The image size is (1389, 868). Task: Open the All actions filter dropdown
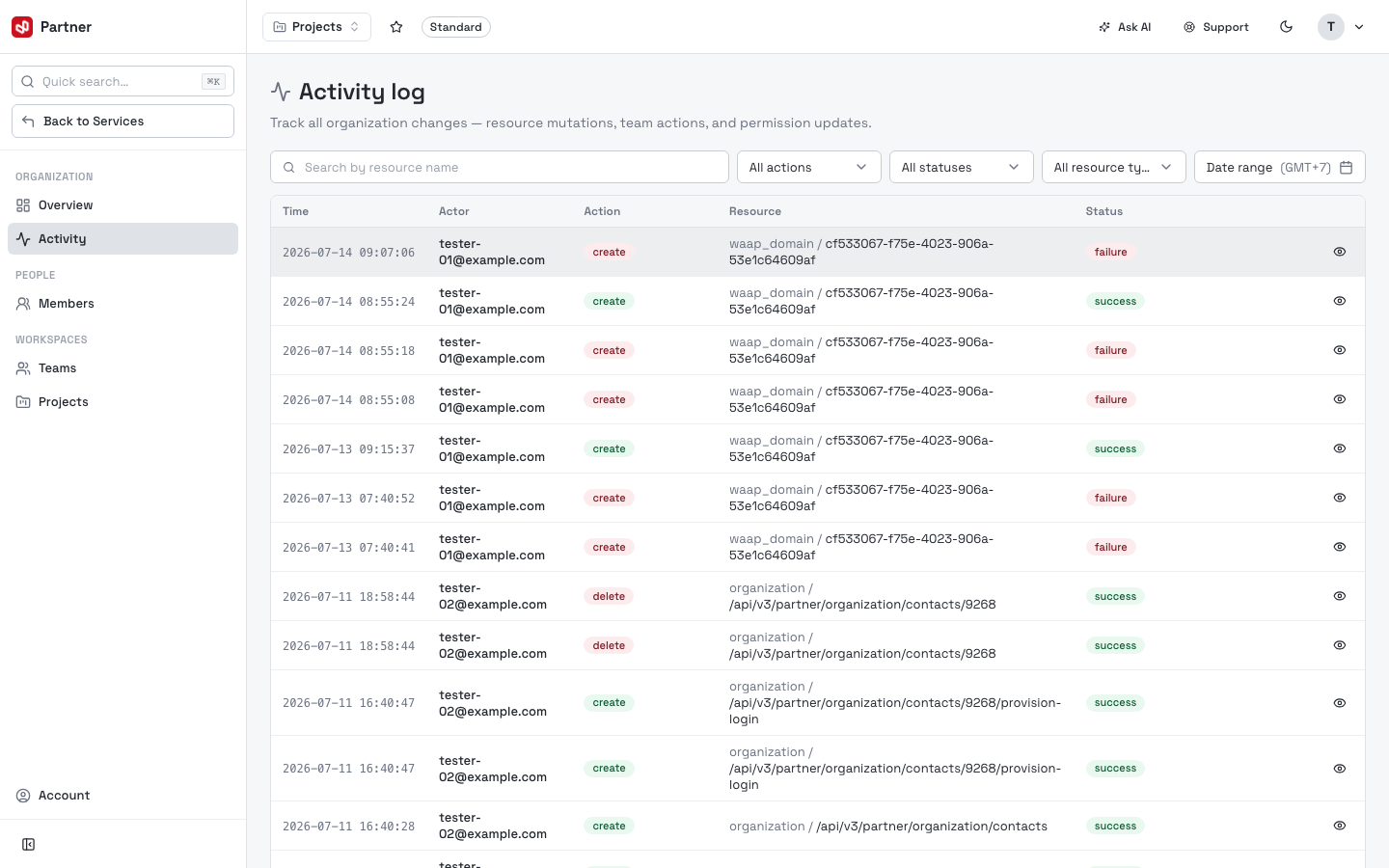coord(809,167)
